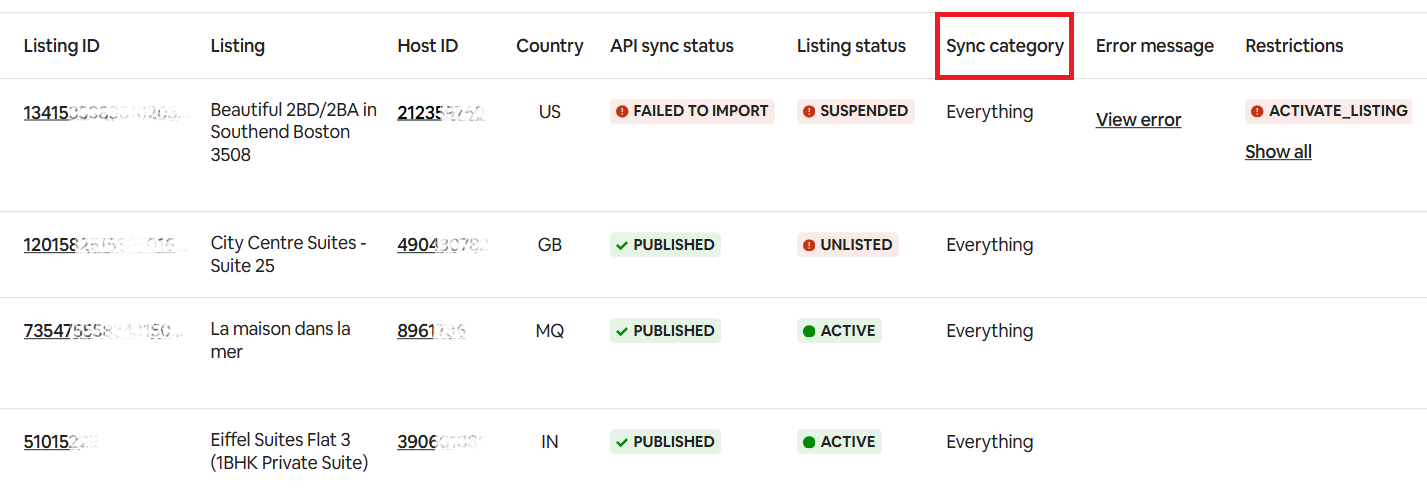Click PUBLISHED badge for Eiffel Suites Flat 3
The height and width of the screenshot is (489, 1427).
click(x=665, y=442)
